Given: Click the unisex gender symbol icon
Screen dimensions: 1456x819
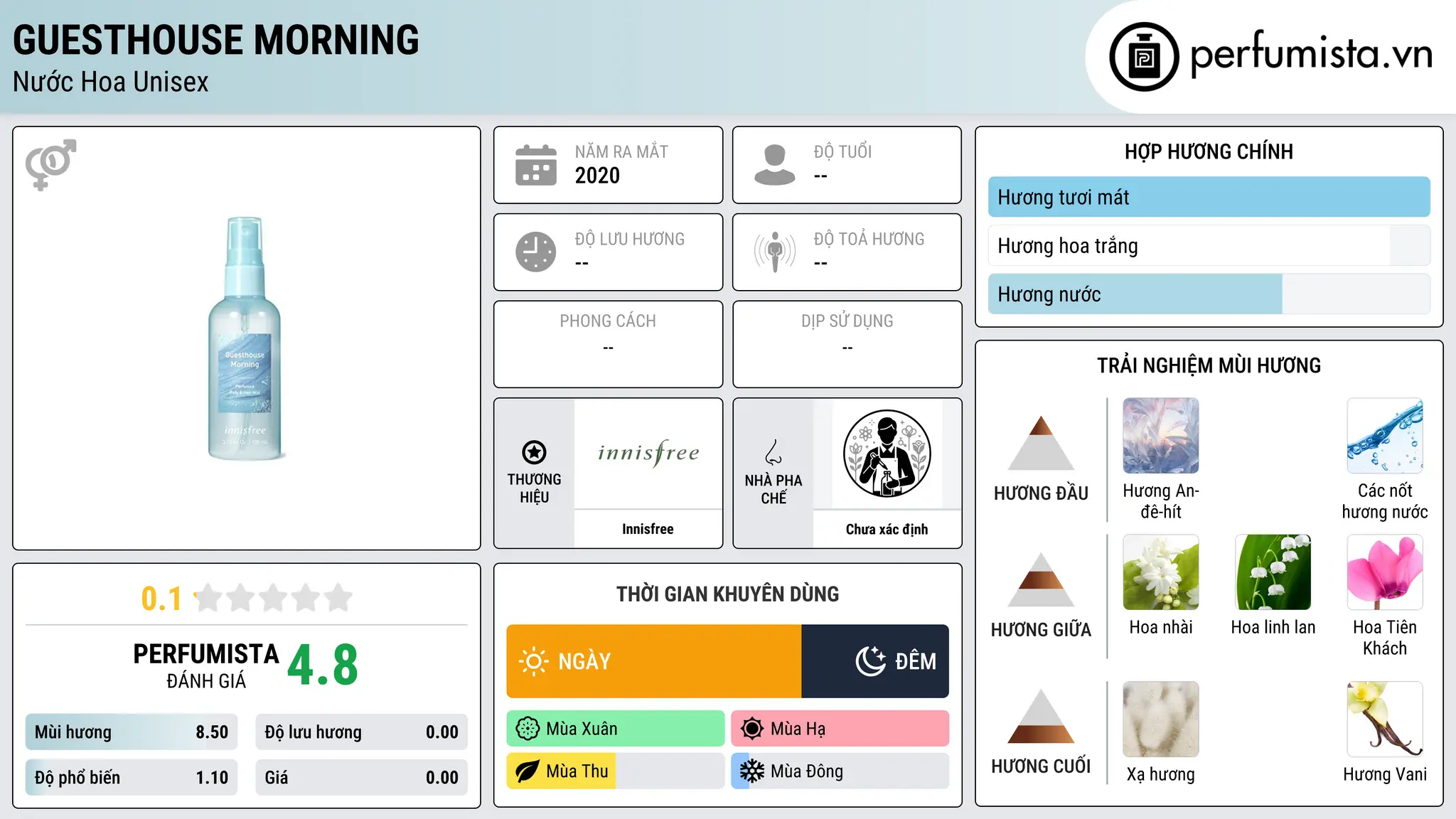Looking at the screenshot, I should point(50,164).
